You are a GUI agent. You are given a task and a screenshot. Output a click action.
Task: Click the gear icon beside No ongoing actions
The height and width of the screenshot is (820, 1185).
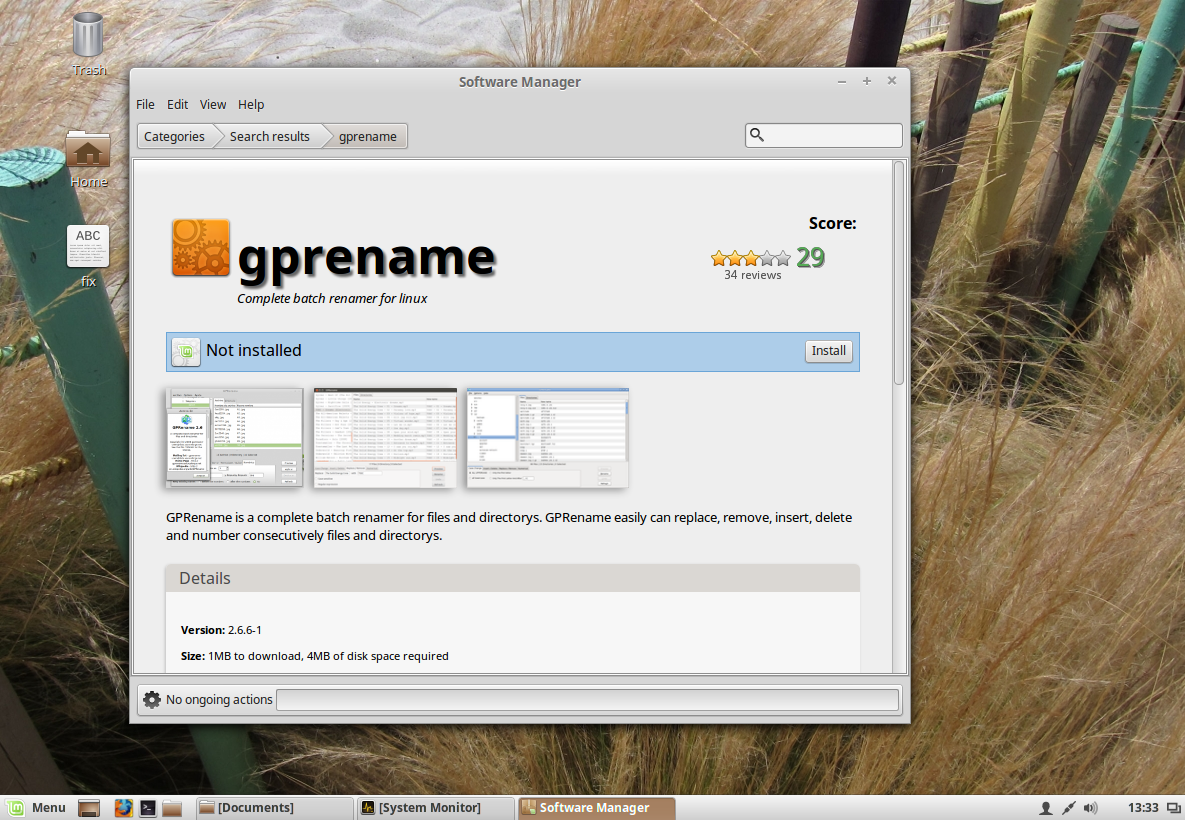pos(152,699)
